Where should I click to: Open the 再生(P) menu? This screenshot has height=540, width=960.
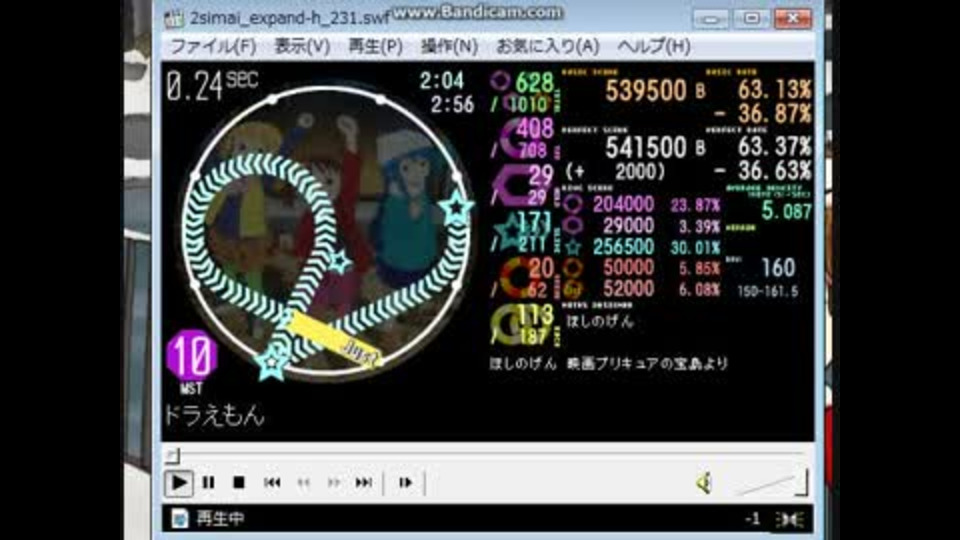[x=375, y=47]
